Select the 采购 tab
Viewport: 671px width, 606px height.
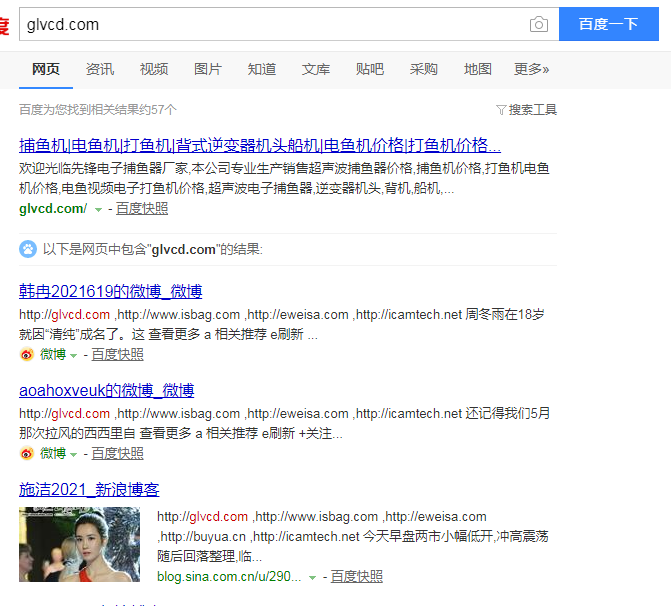coord(423,69)
